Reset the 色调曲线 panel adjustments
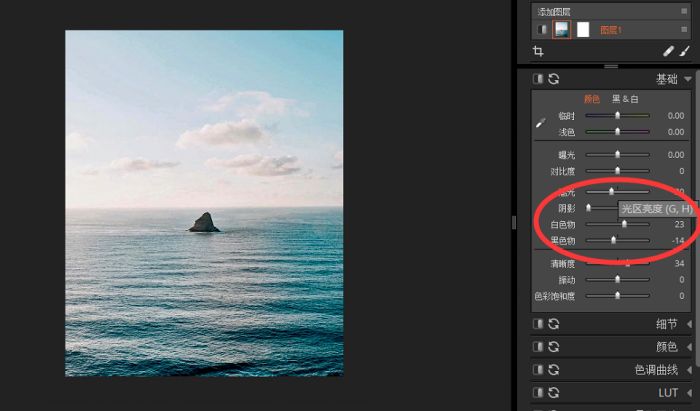The width and height of the screenshot is (700, 411). coord(553,369)
